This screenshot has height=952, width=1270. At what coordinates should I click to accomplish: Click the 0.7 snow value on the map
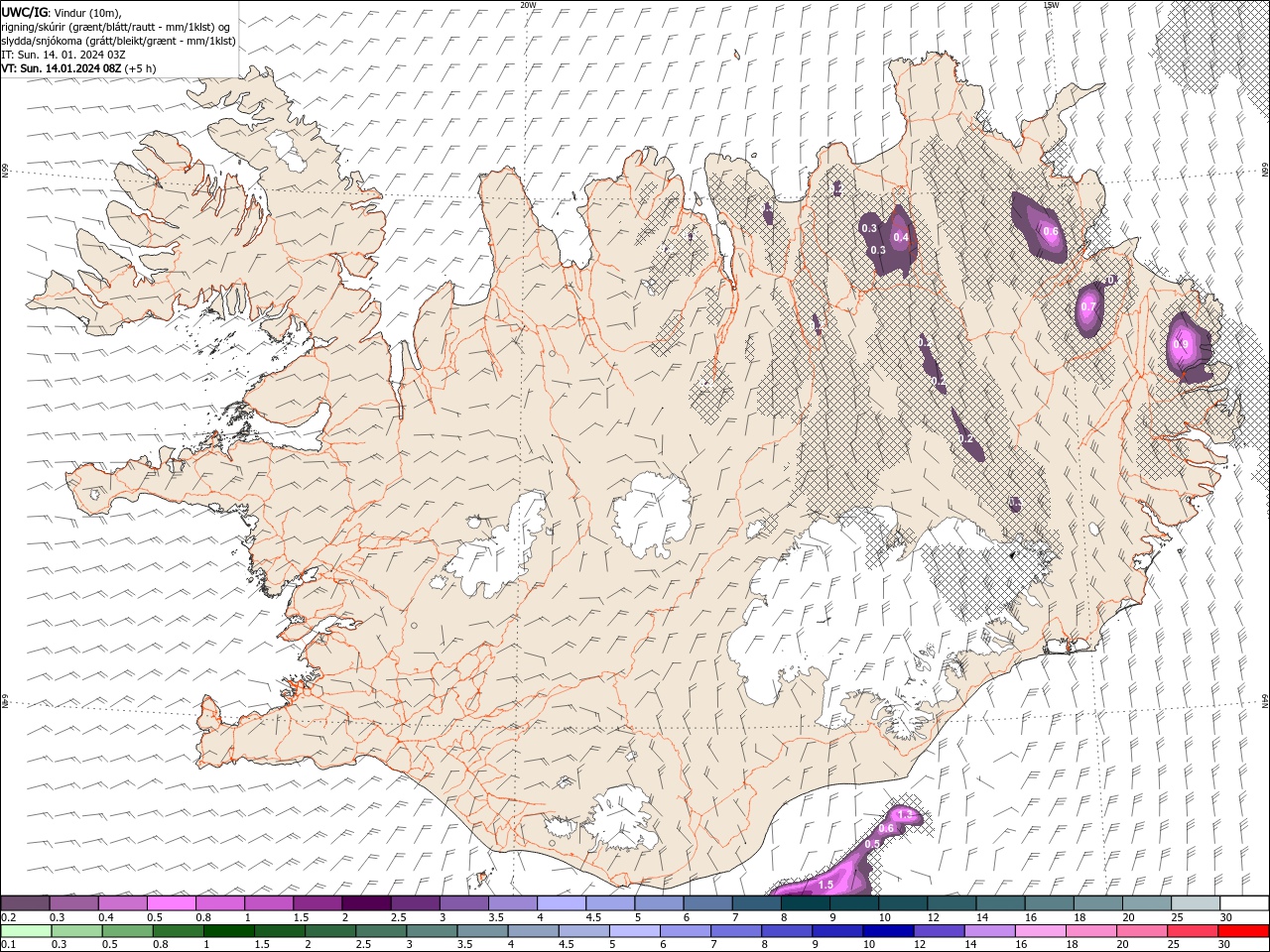(1088, 307)
